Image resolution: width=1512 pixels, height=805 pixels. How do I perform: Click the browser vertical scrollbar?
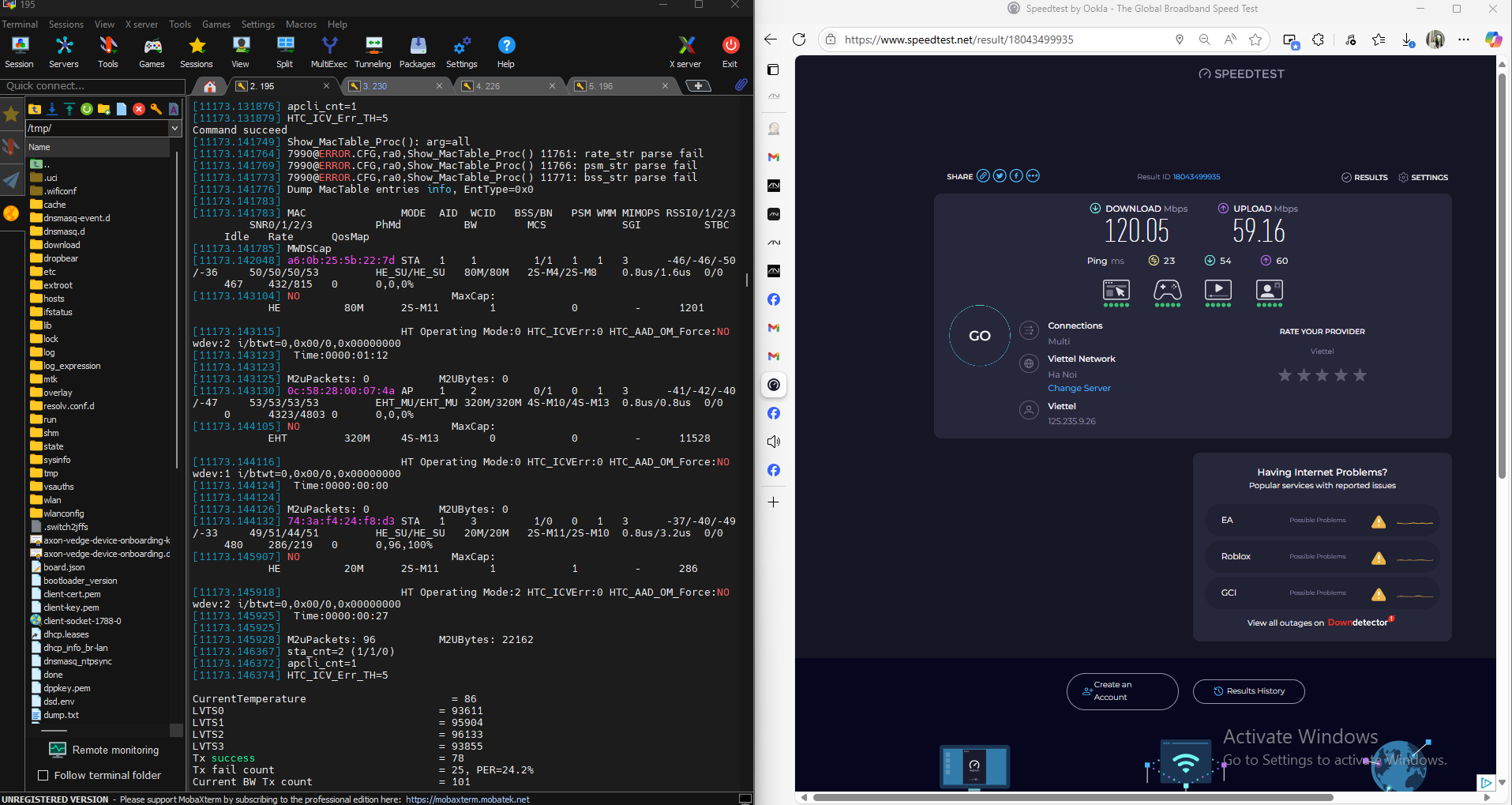coord(1502,276)
